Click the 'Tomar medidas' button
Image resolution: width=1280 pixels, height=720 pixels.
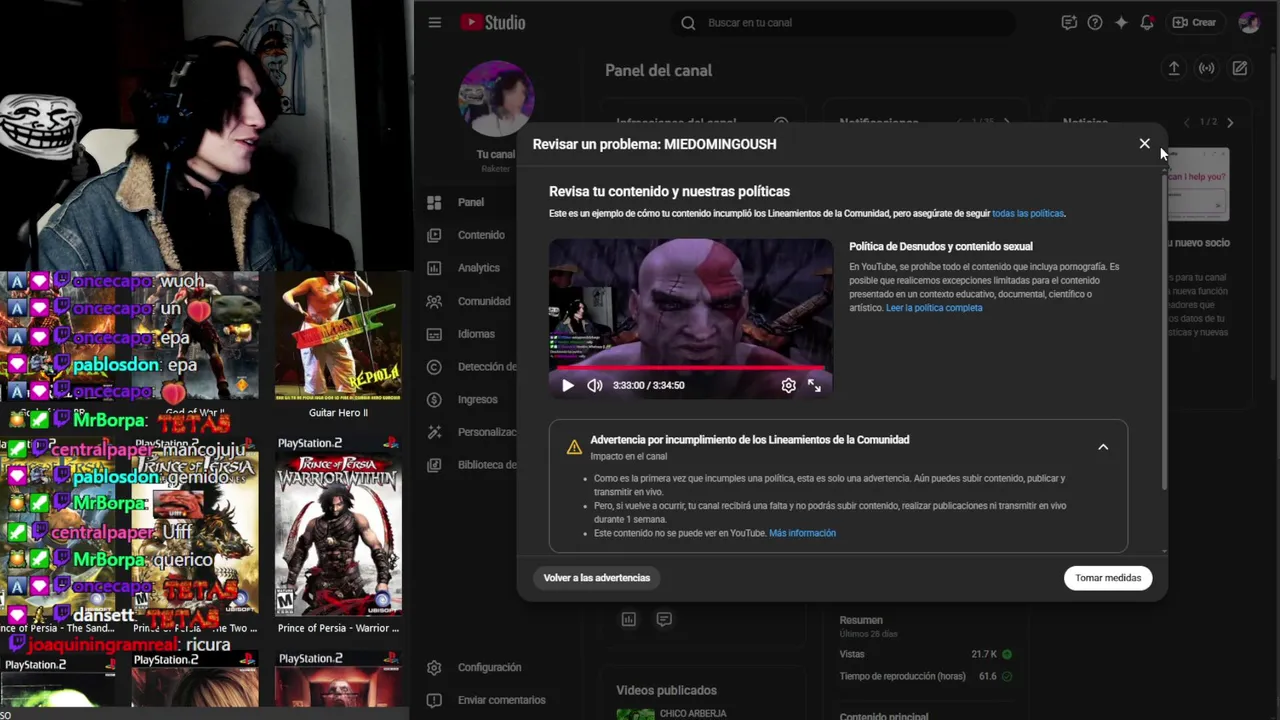tap(1108, 578)
